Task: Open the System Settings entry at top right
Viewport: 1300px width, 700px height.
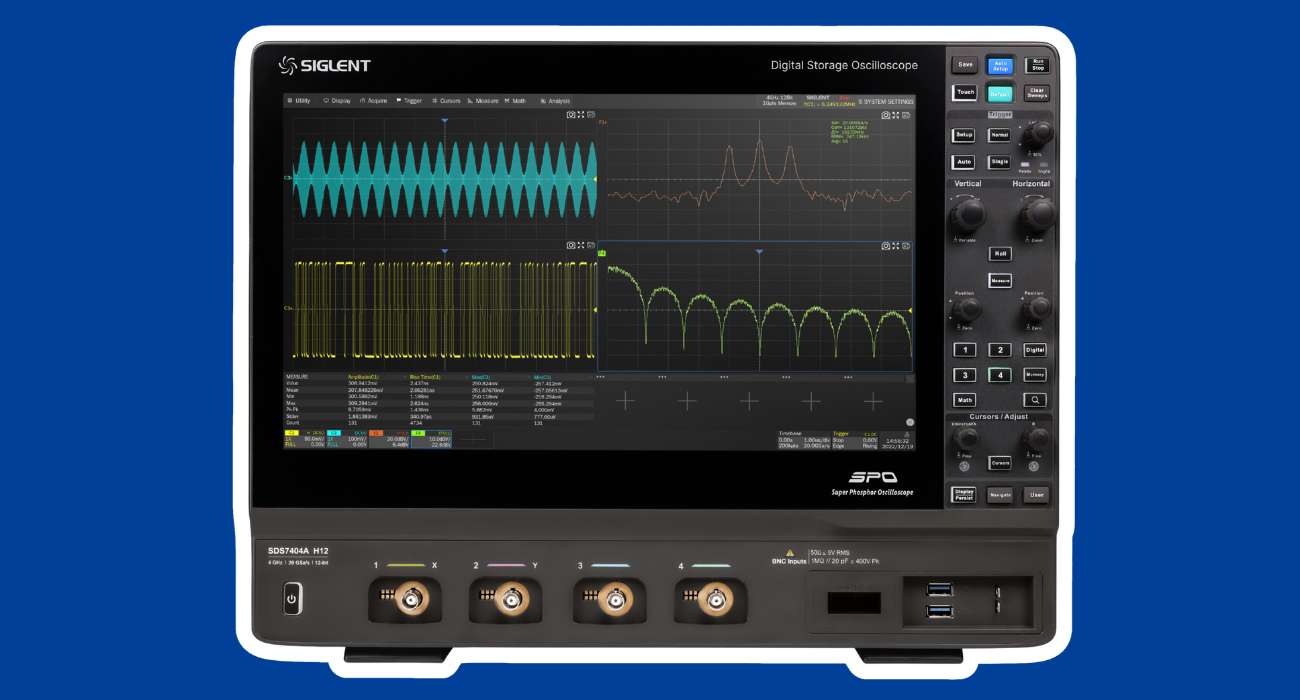Action: [x=885, y=101]
